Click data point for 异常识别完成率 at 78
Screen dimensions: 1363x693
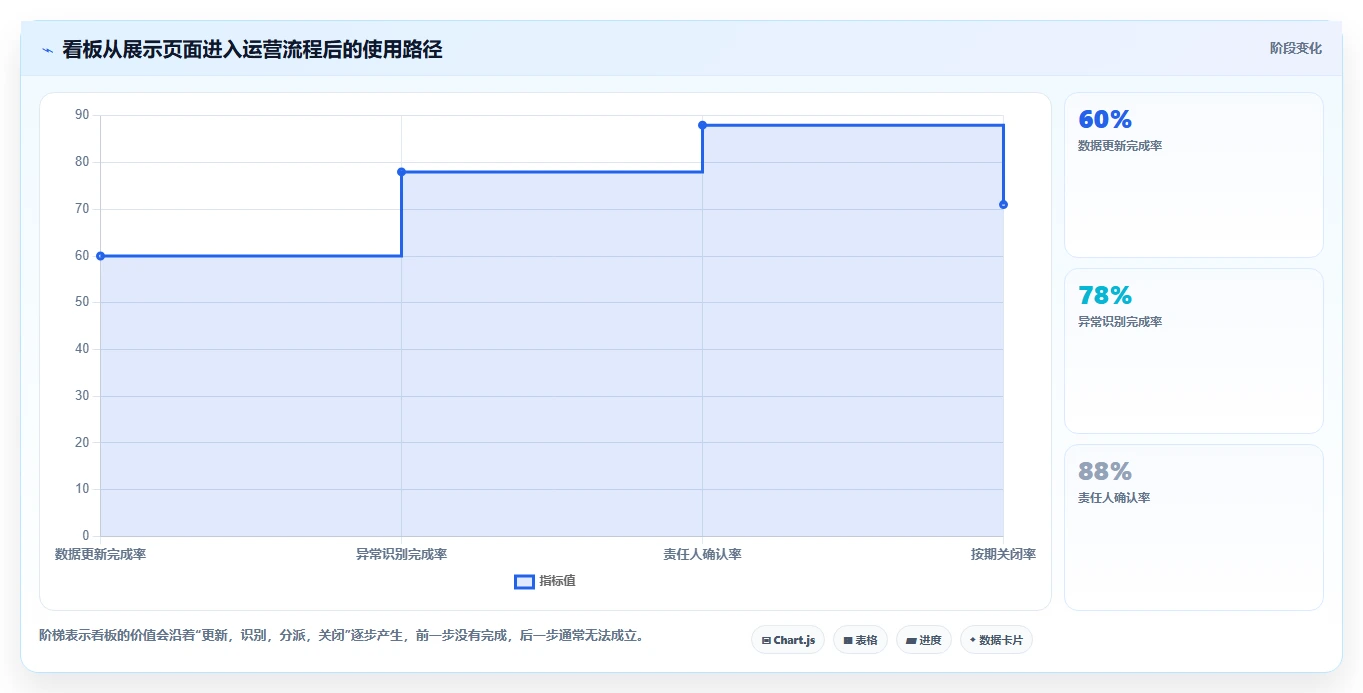[x=401, y=172]
